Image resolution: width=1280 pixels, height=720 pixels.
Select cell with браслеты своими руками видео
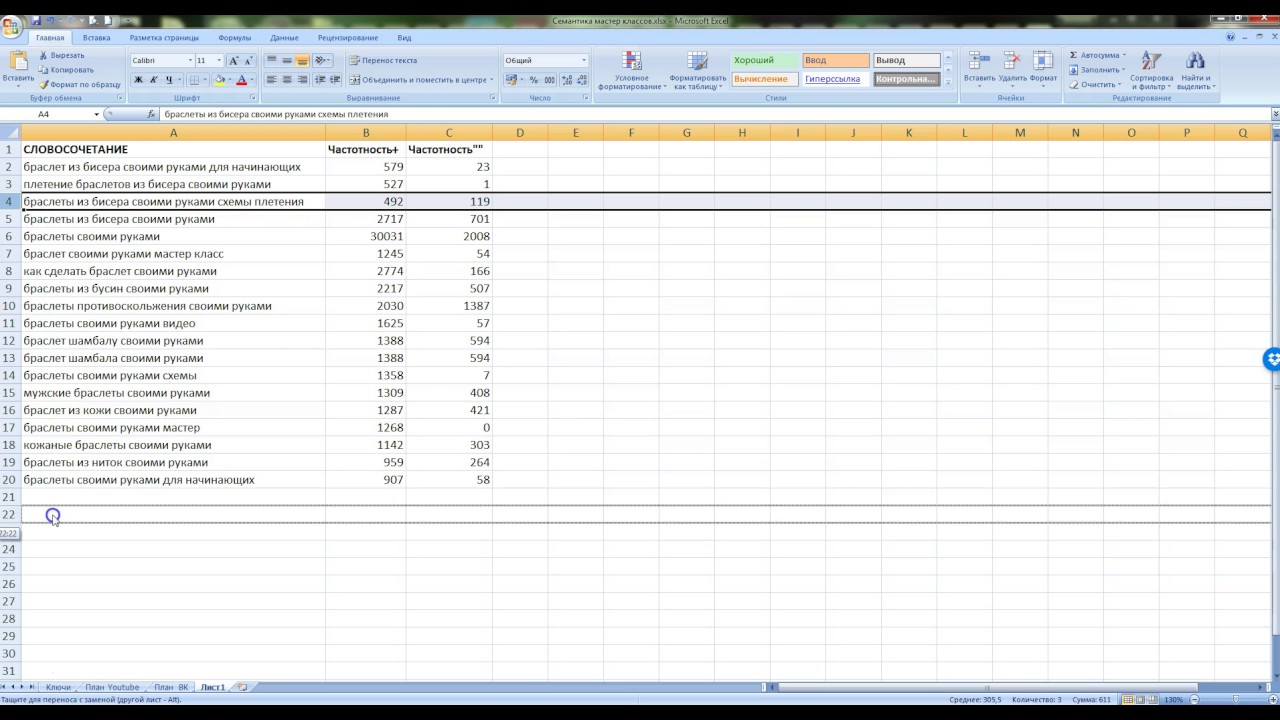pos(173,323)
